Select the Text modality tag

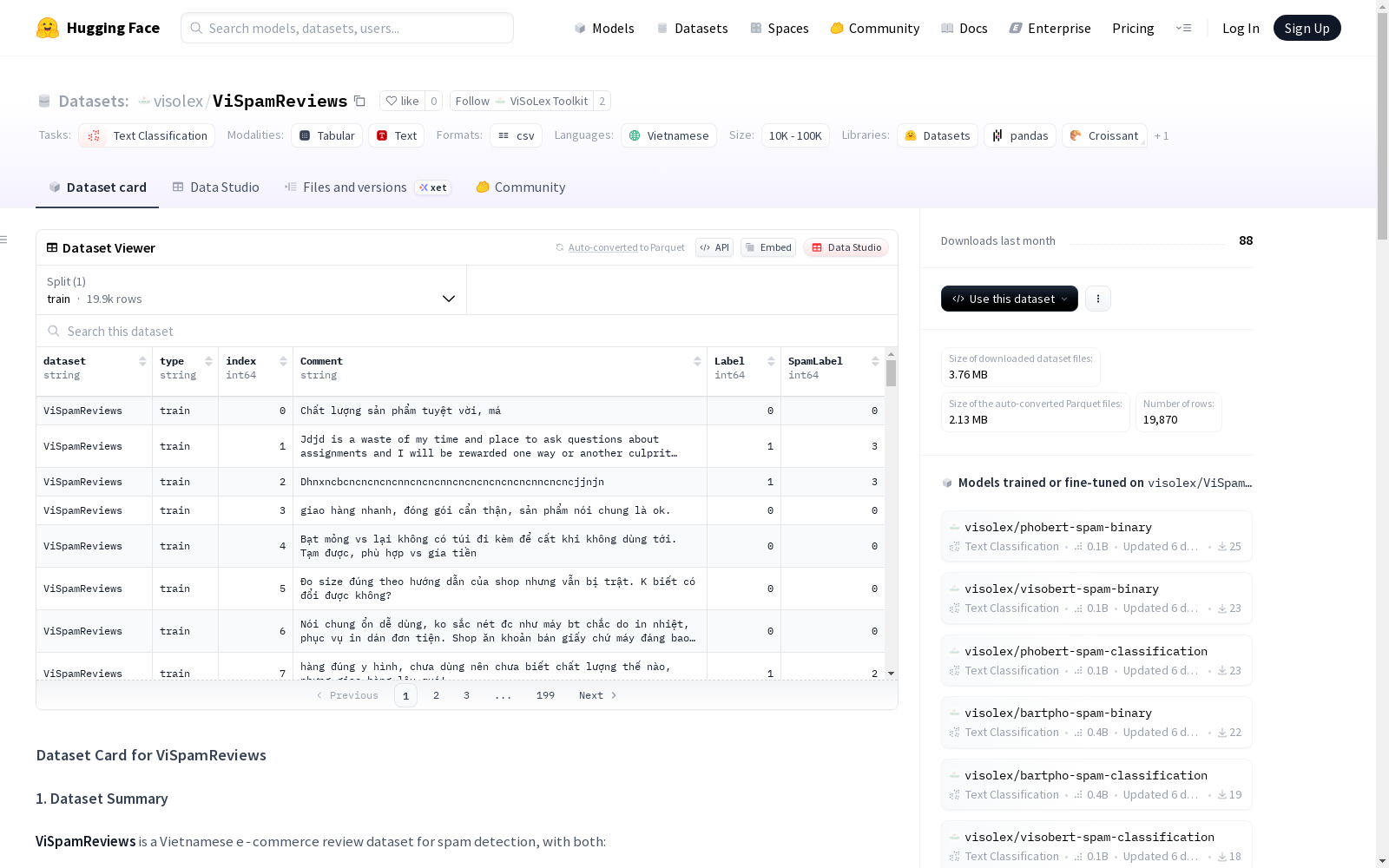(x=397, y=135)
